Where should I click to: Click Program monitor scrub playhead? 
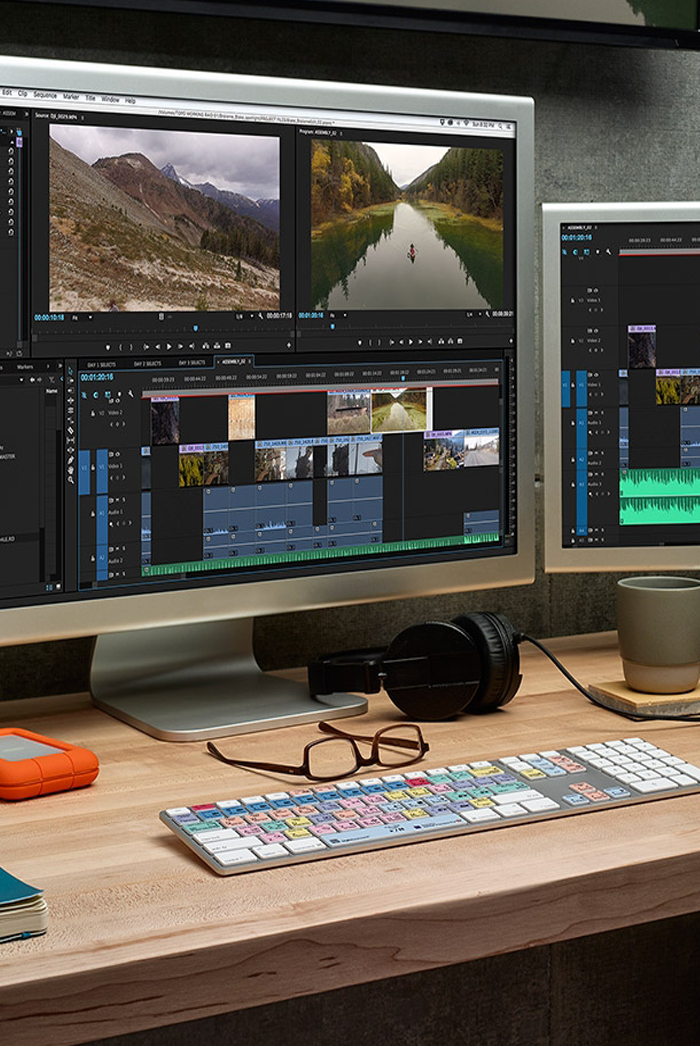coord(332,326)
